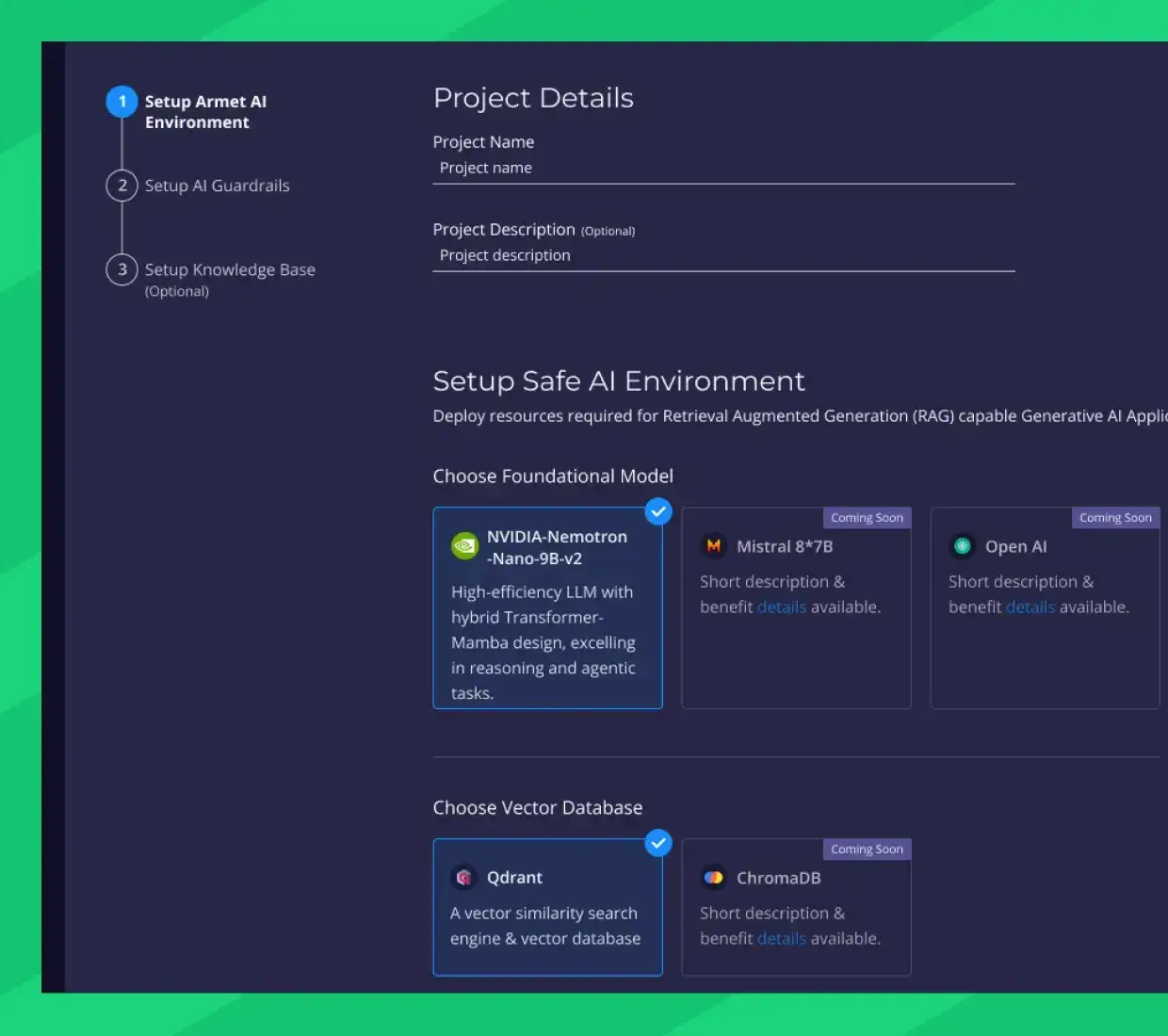
Task: Open the Setup Knowledge Base step
Action: click(x=230, y=270)
